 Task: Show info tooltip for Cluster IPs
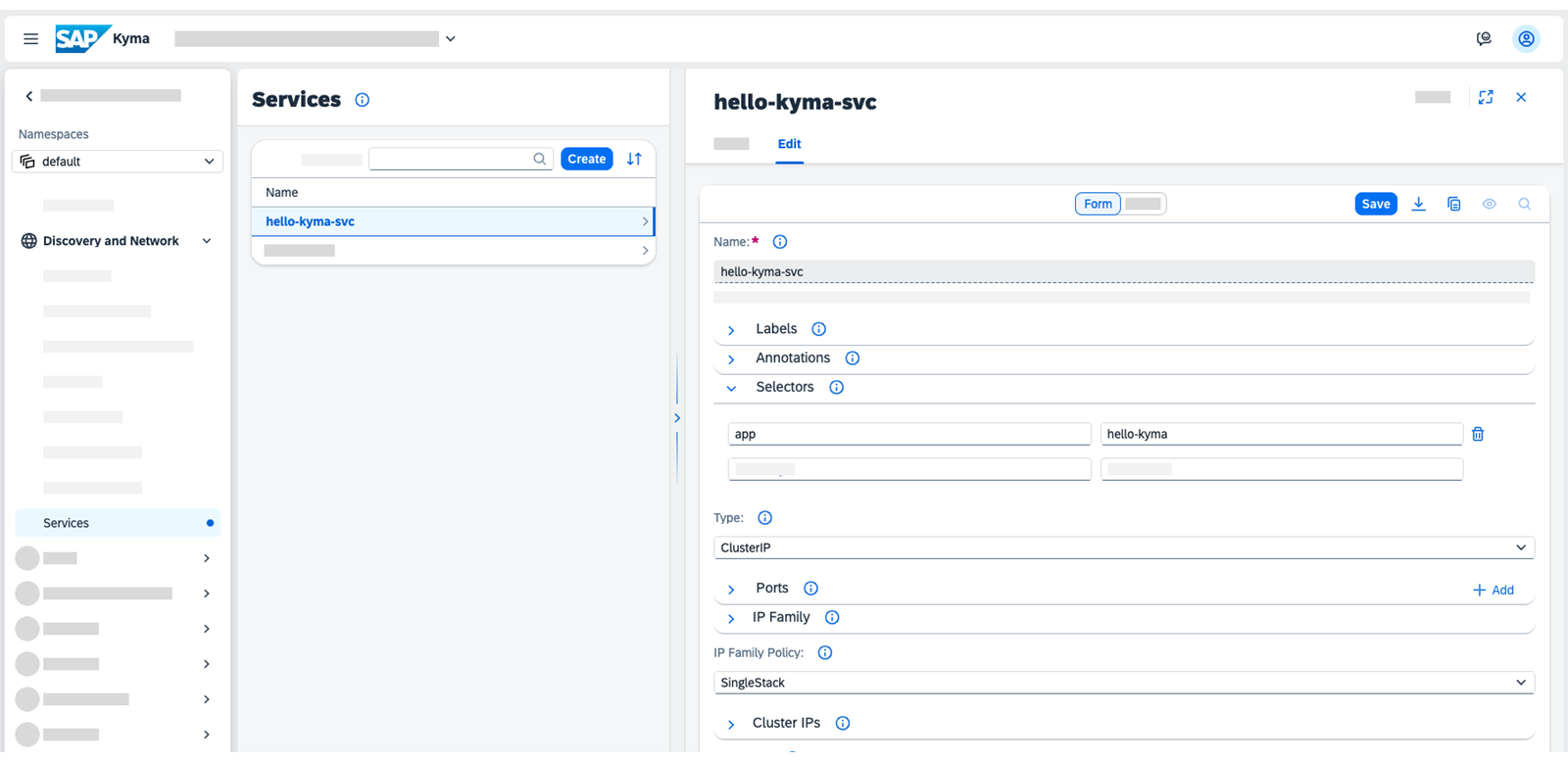843,724
